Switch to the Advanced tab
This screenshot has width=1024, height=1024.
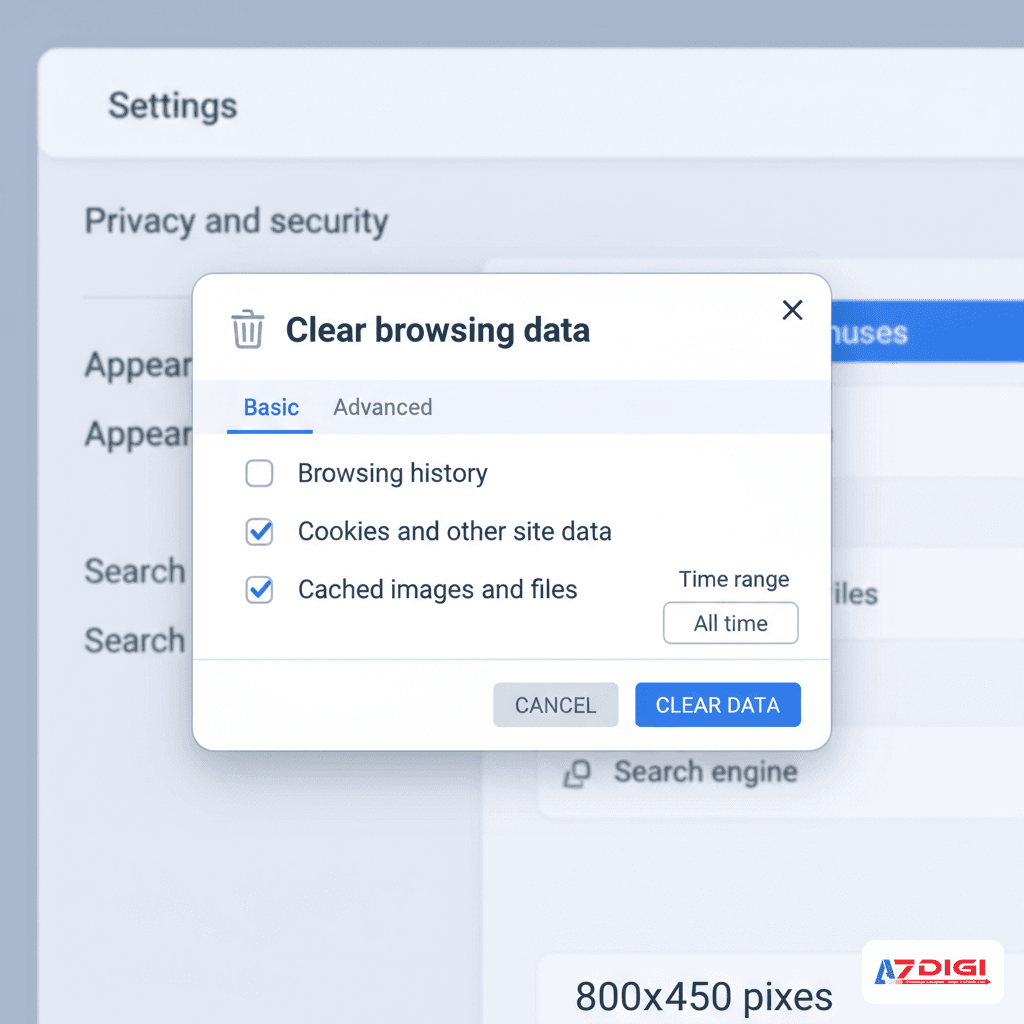[383, 407]
